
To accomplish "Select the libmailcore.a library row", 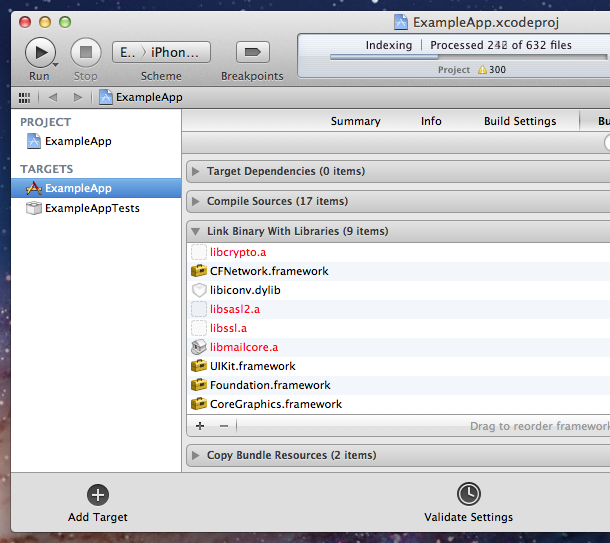I will 399,347.
